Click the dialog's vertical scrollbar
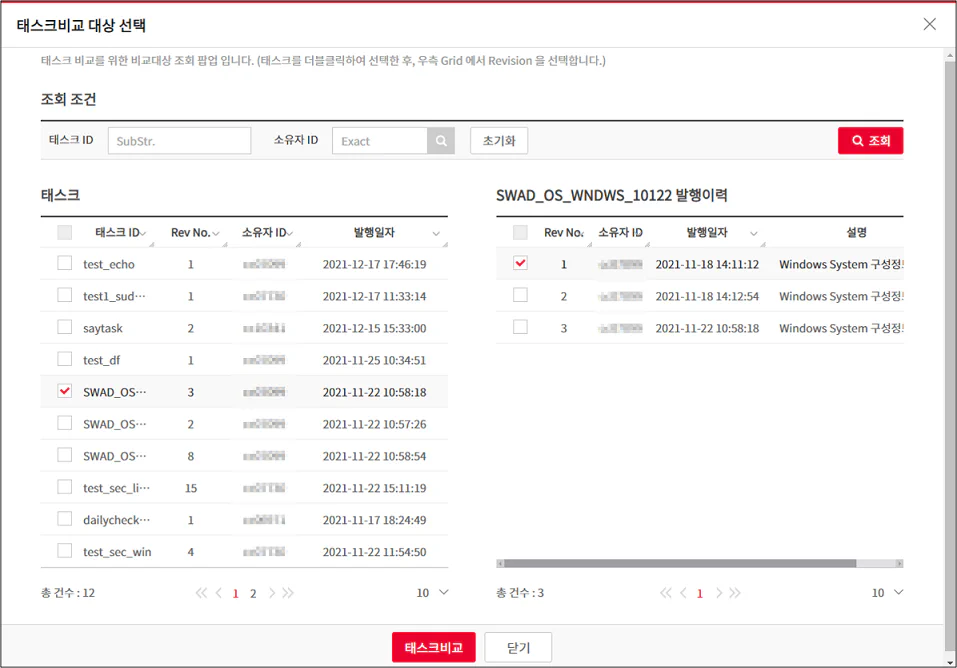 tap(950, 357)
